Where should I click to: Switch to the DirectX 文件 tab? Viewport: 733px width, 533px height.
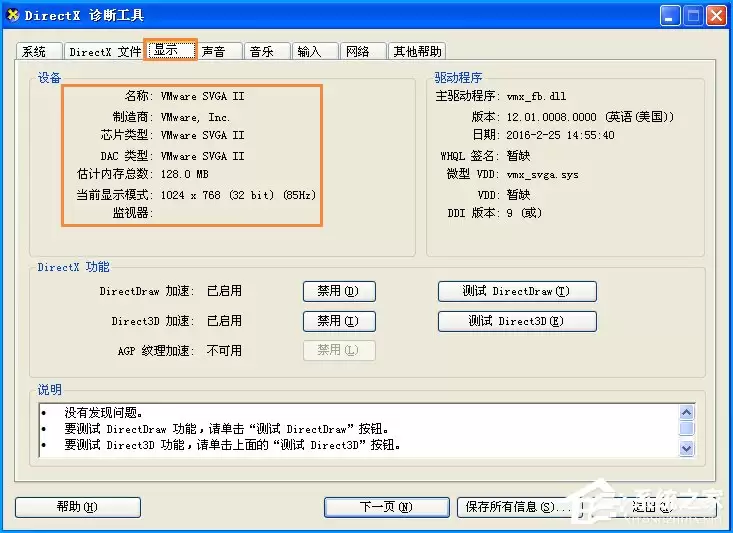(104, 51)
